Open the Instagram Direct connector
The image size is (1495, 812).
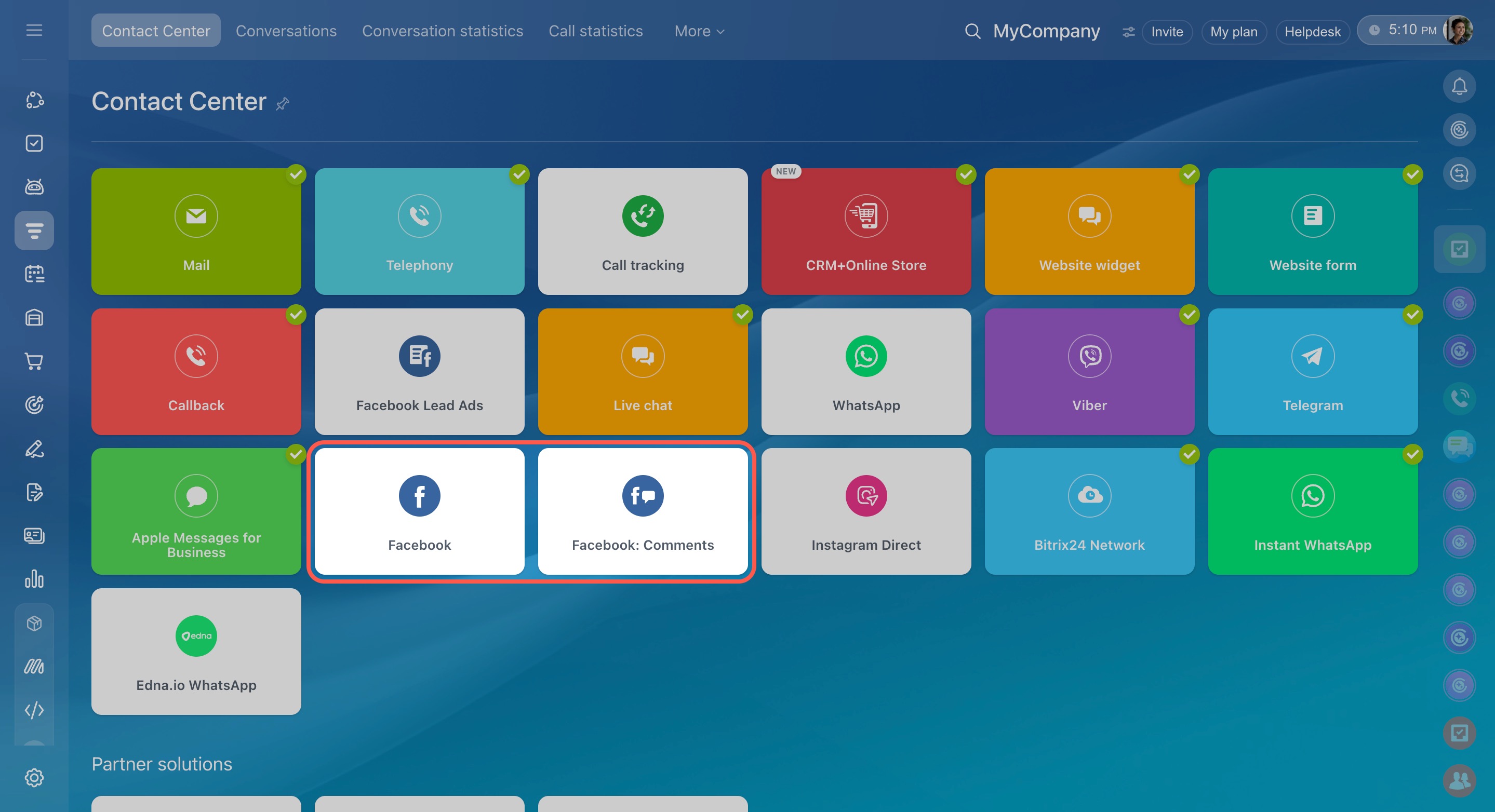click(x=866, y=510)
